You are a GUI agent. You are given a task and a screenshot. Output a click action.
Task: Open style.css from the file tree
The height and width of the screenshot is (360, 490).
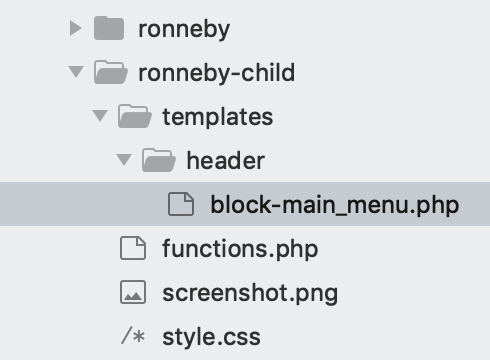pyautogui.click(x=211, y=337)
